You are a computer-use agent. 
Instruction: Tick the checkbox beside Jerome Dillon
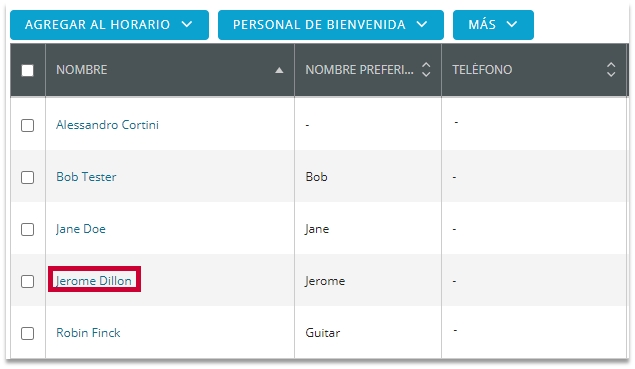pos(28,282)
